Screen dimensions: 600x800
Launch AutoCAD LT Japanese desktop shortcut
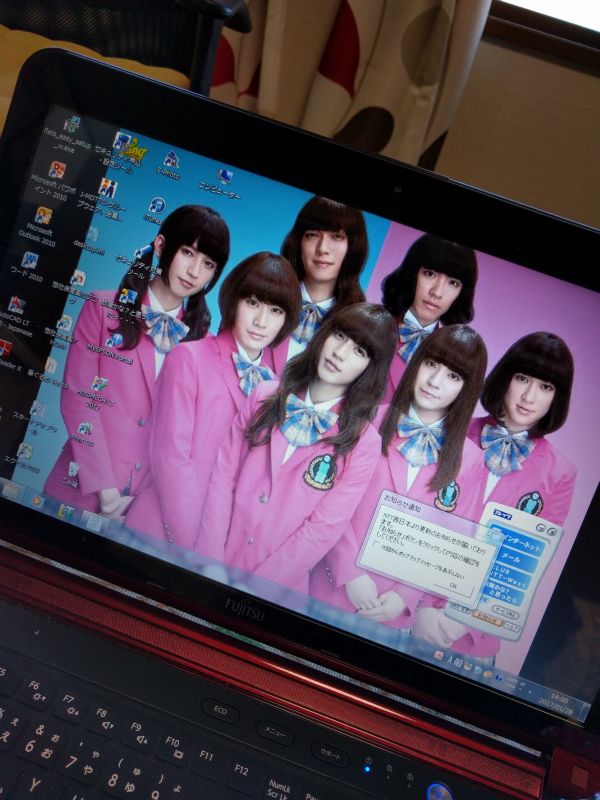16,315
